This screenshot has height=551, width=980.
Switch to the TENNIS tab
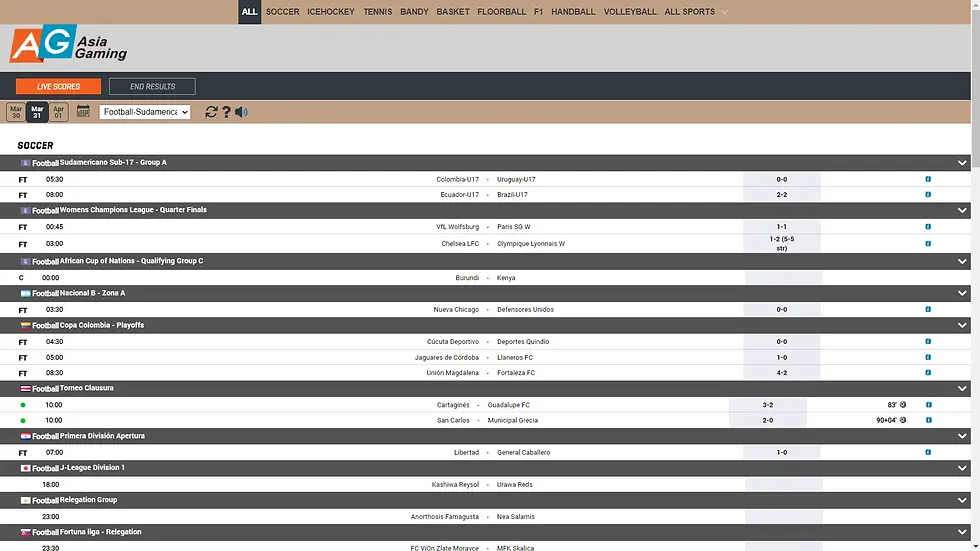point(378,12)
